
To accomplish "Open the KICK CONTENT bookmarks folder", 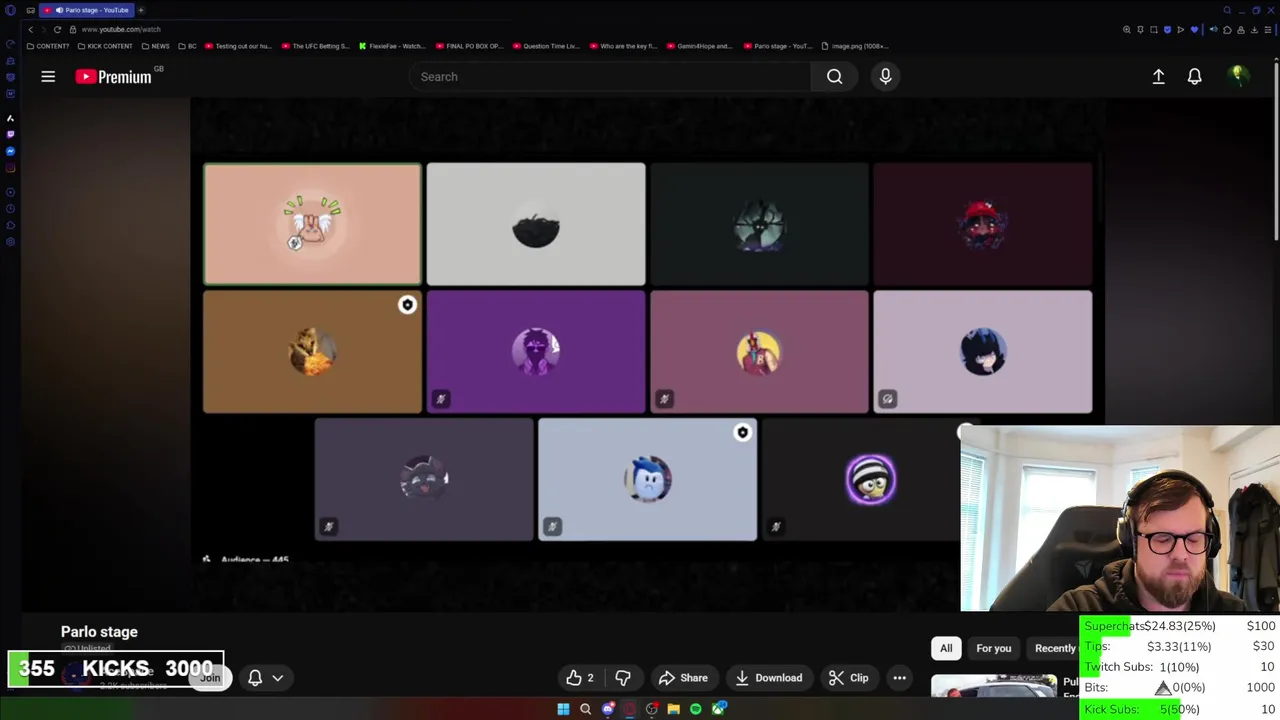I will [x=105, y=46].
